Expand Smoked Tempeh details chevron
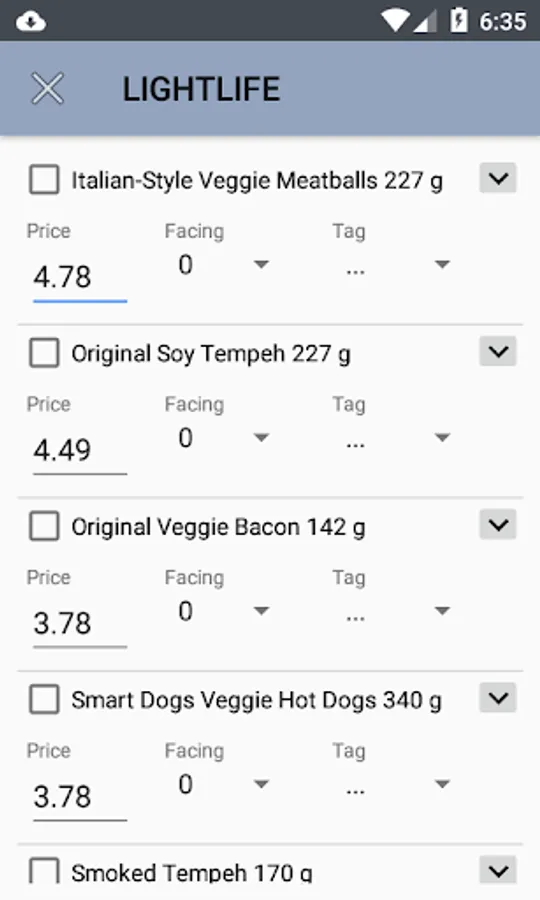 (498, 870)
